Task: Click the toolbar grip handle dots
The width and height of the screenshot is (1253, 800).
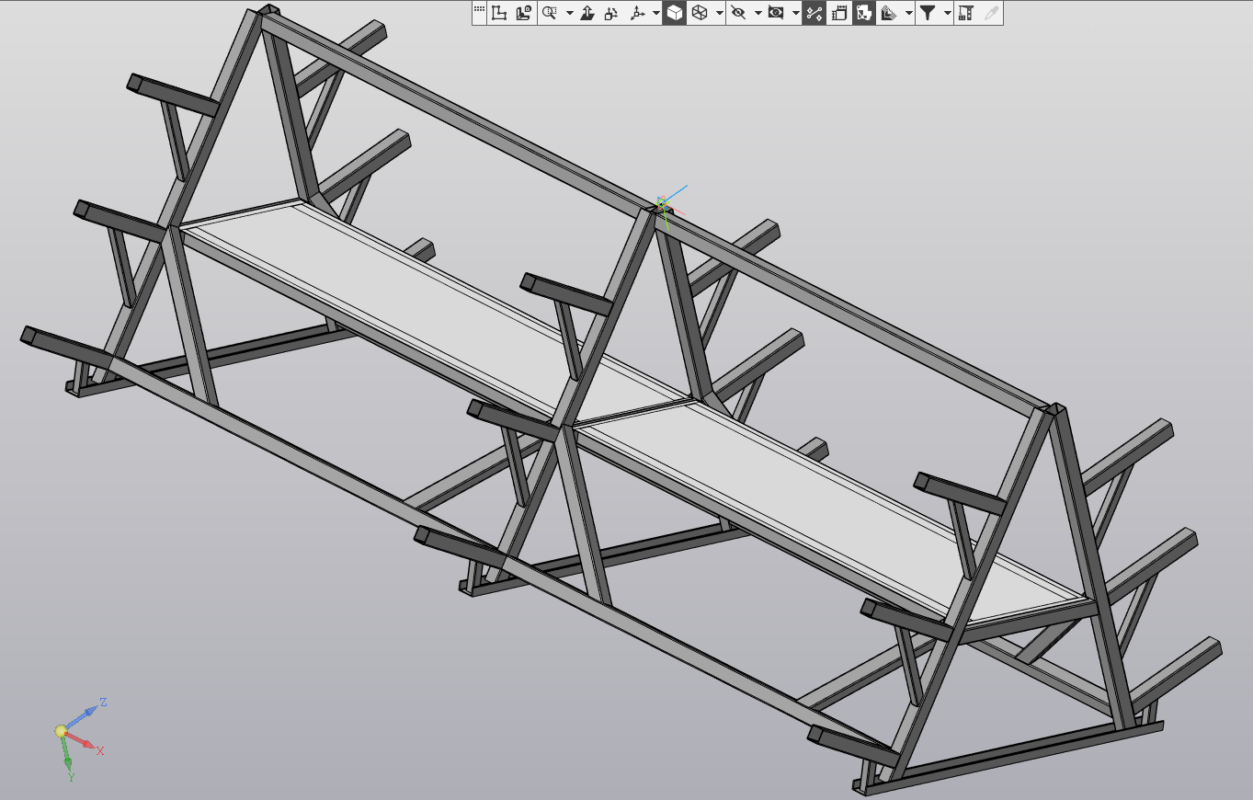Action: 479,10
